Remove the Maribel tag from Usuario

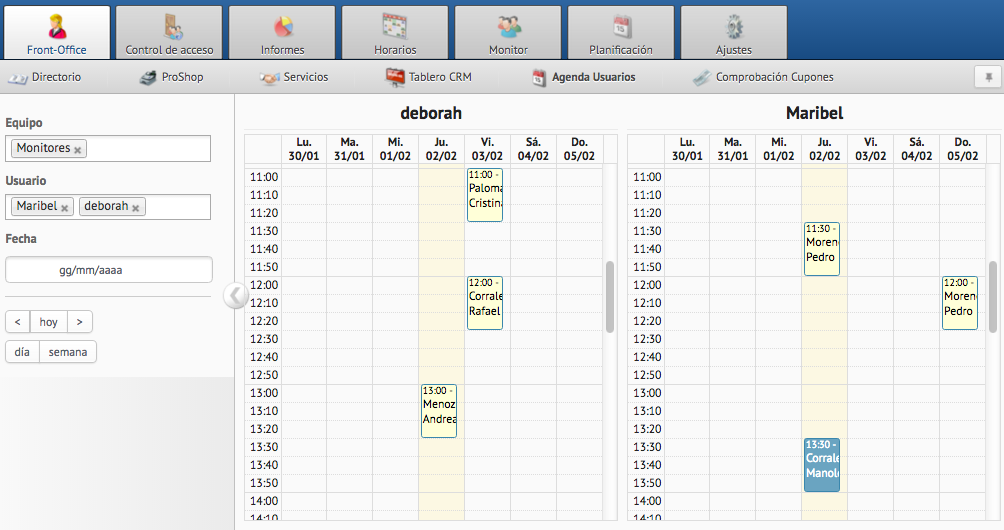(x=65, y=208)
